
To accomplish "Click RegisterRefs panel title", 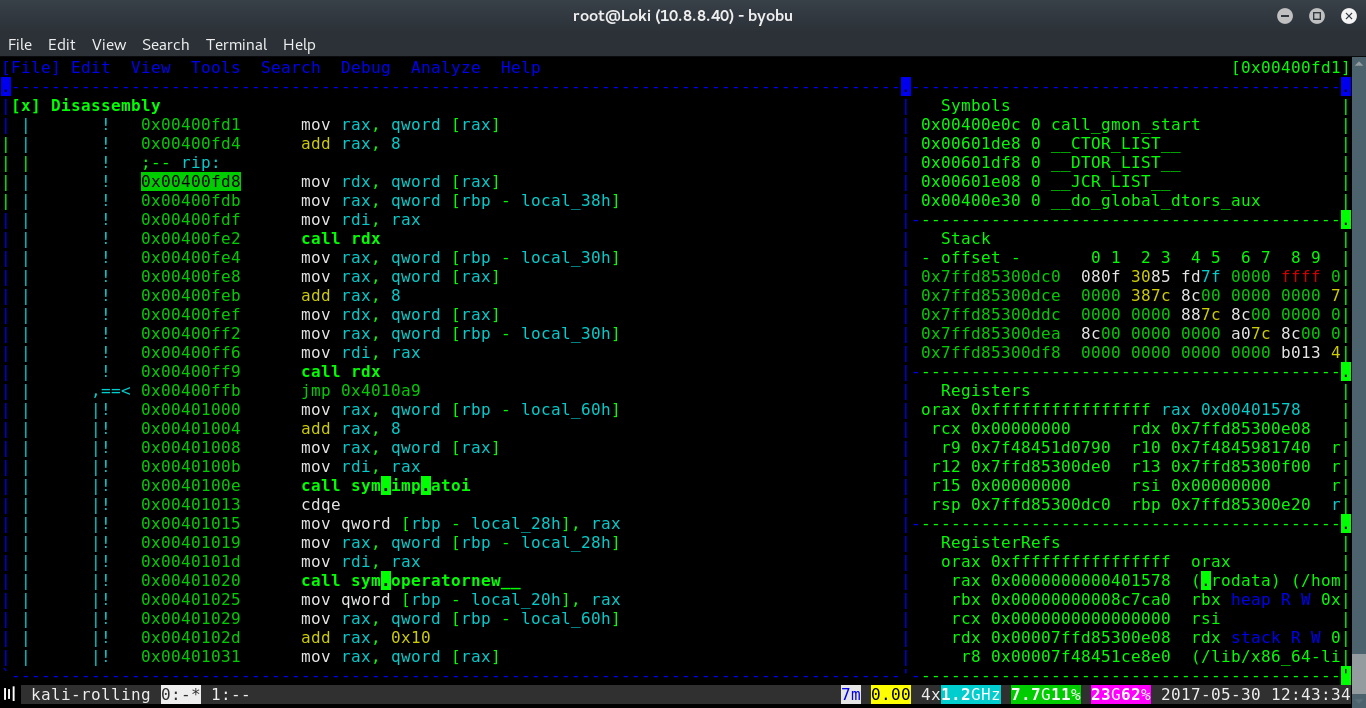I will (1001, 543).
